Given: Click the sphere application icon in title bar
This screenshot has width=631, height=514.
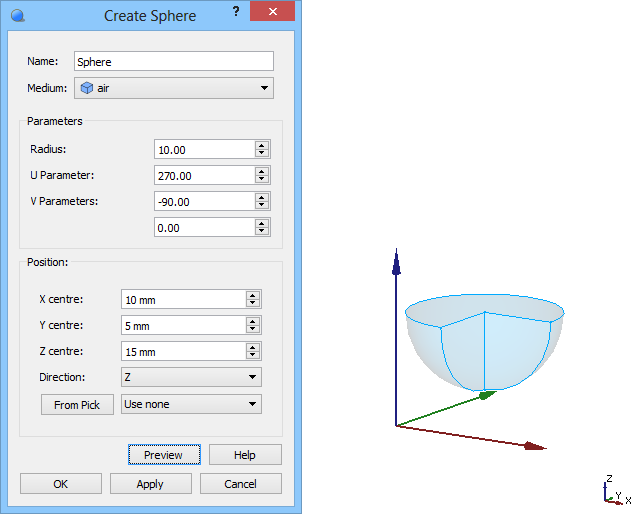Looking at the screenshot, I should coord(18,16).
